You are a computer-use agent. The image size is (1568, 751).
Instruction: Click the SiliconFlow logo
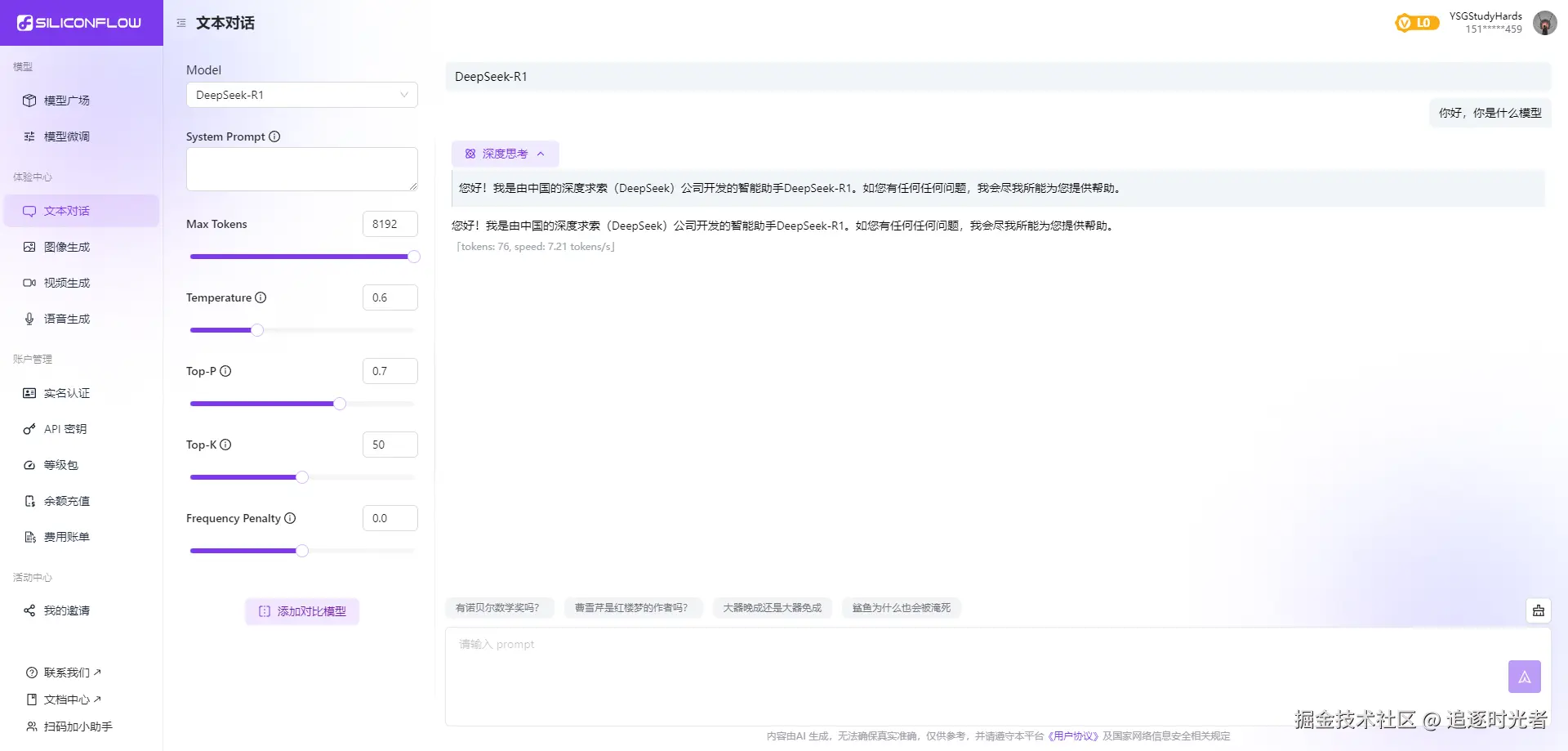(79, 23)
